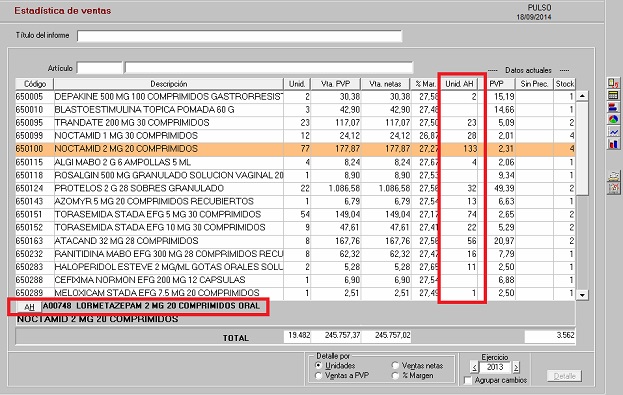The height and width of the screenshot is (395, 623).
Task: Sort by Unid. AH column header
Action: (x=459, y=84)
